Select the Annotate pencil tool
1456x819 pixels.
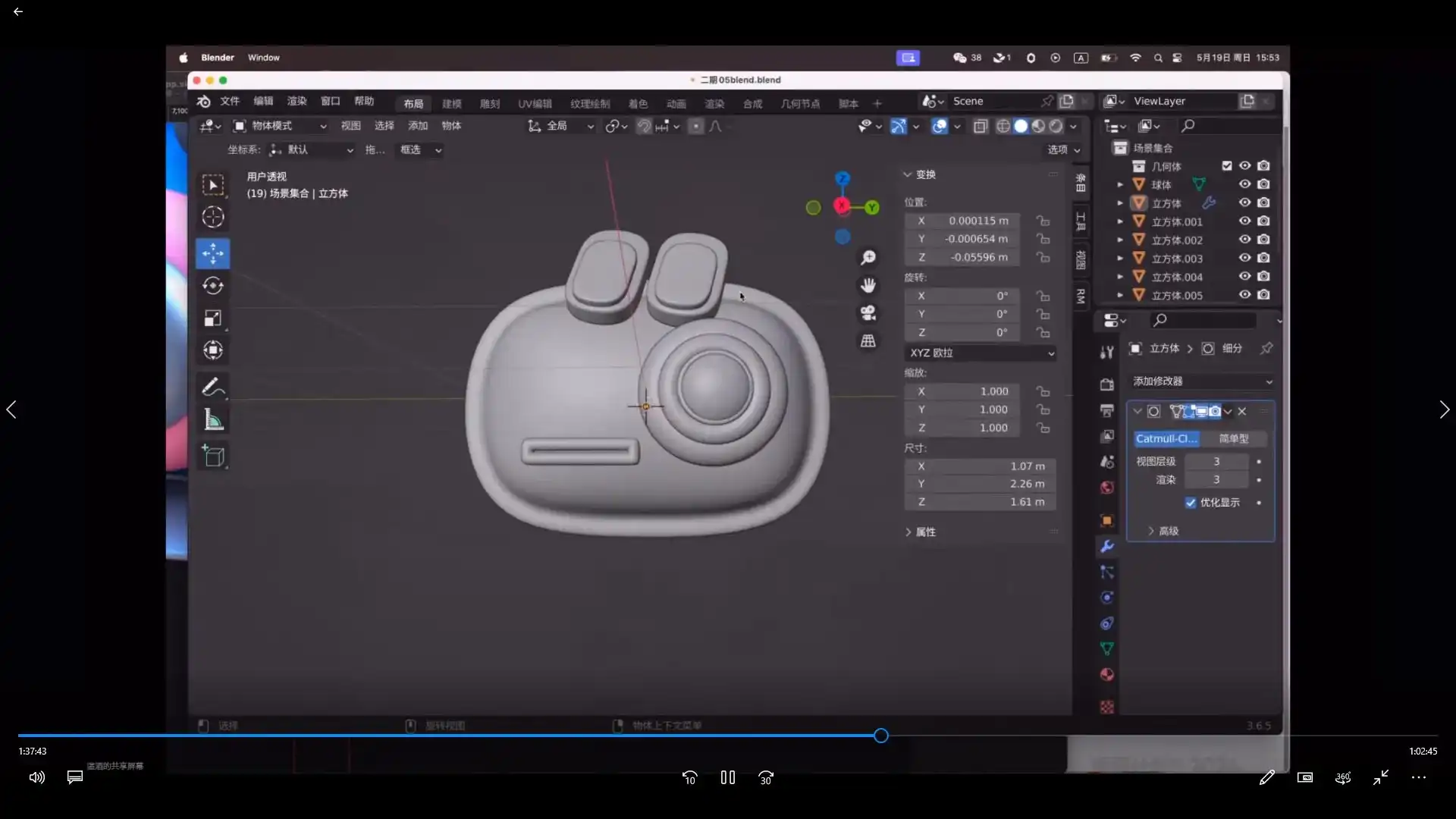(x=213, y=388)
